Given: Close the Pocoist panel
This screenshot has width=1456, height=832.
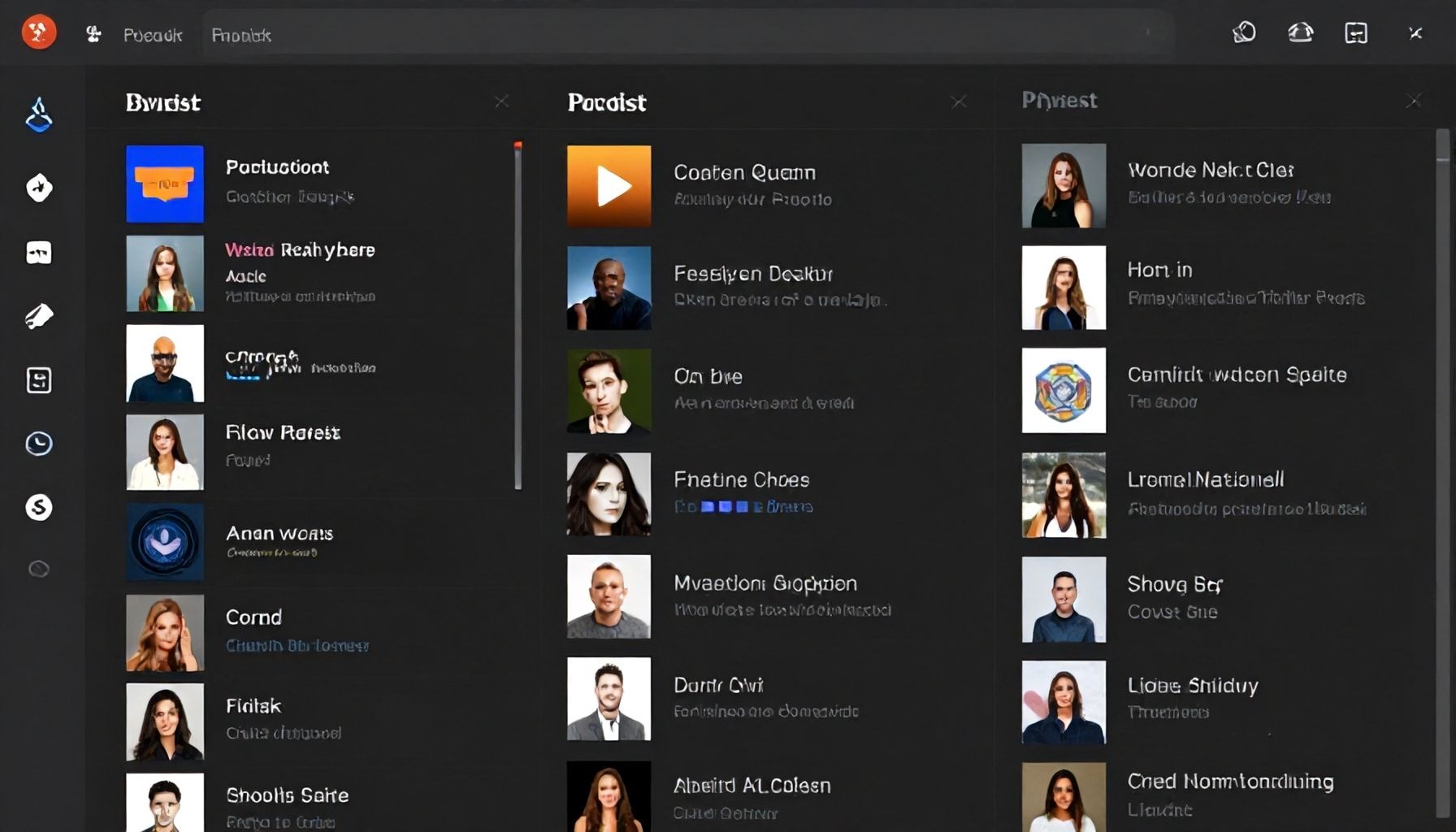Looking at the screenshot, I should click(959, 102).
